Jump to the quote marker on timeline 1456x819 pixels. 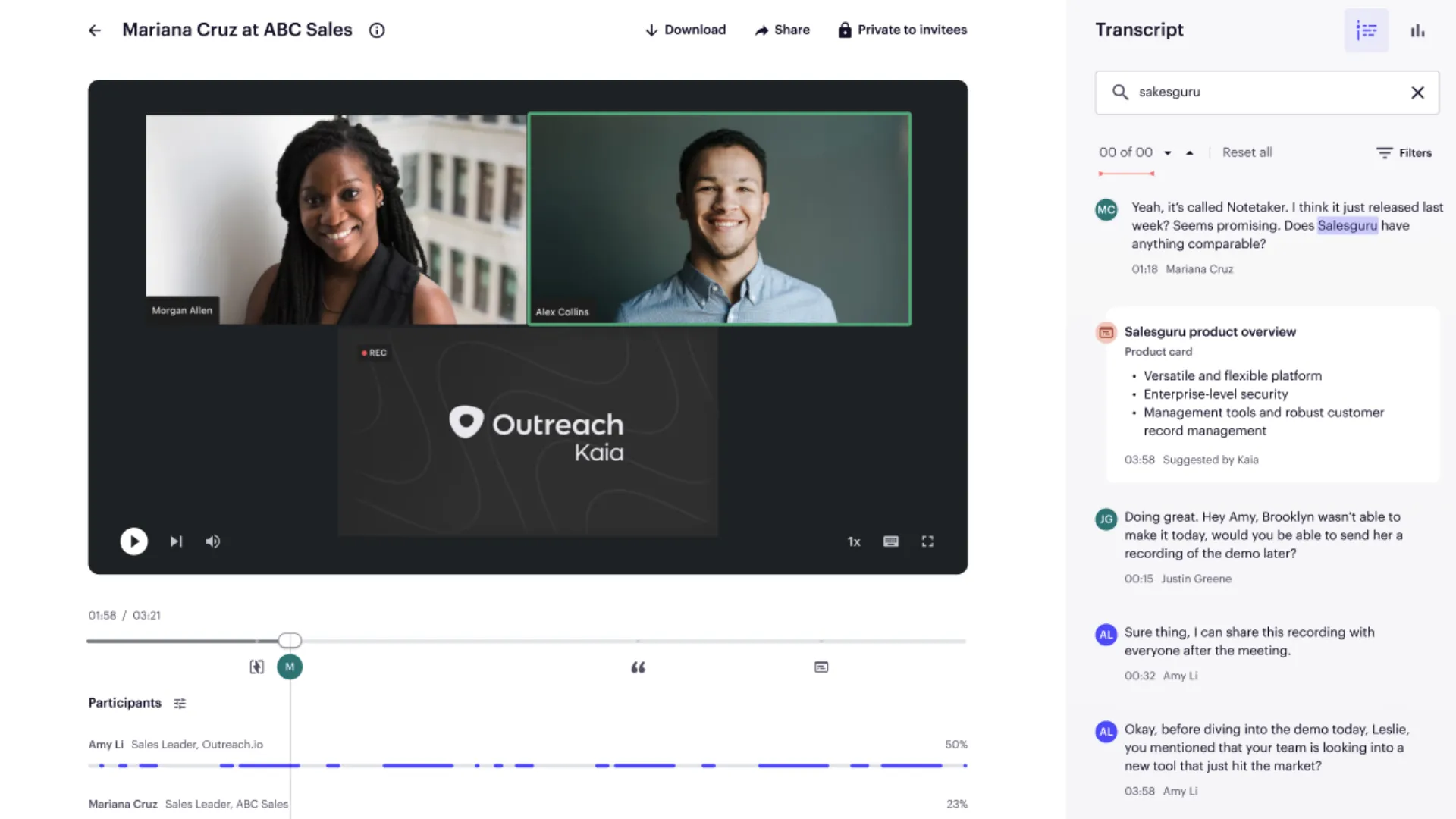(639, 667)
